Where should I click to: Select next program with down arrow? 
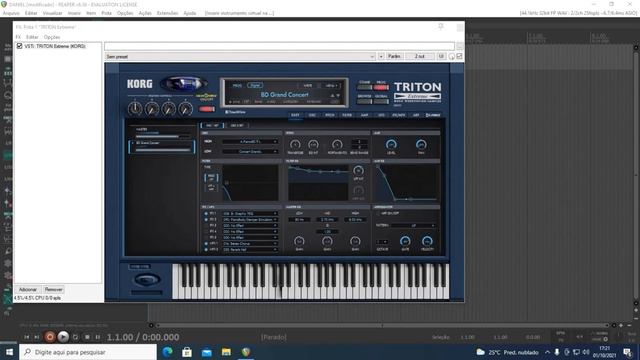338,96
